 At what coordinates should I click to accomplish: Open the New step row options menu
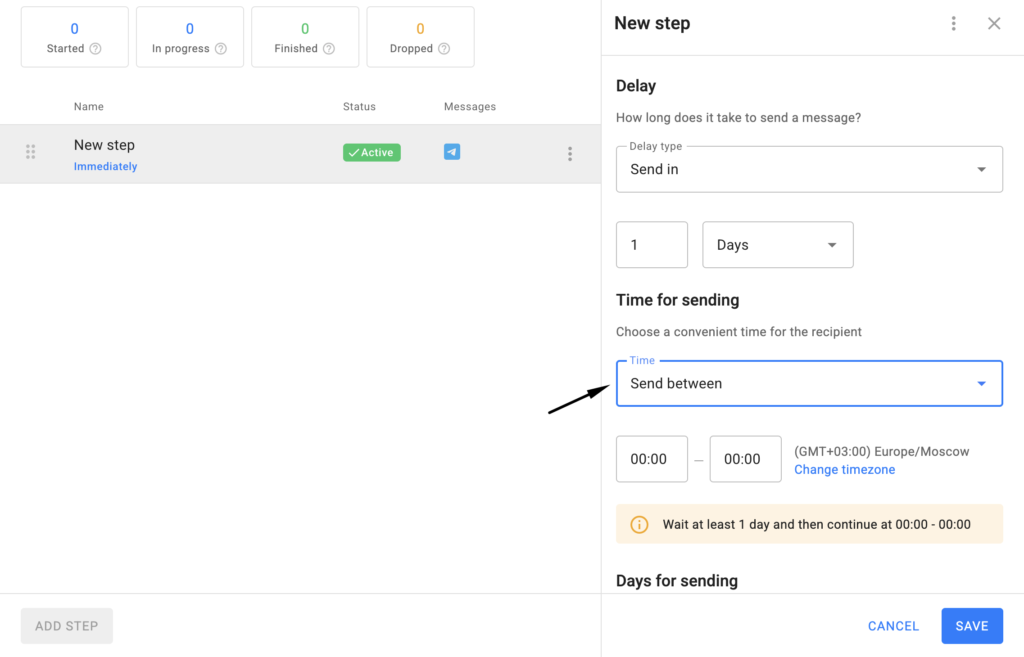click(570, 154)
